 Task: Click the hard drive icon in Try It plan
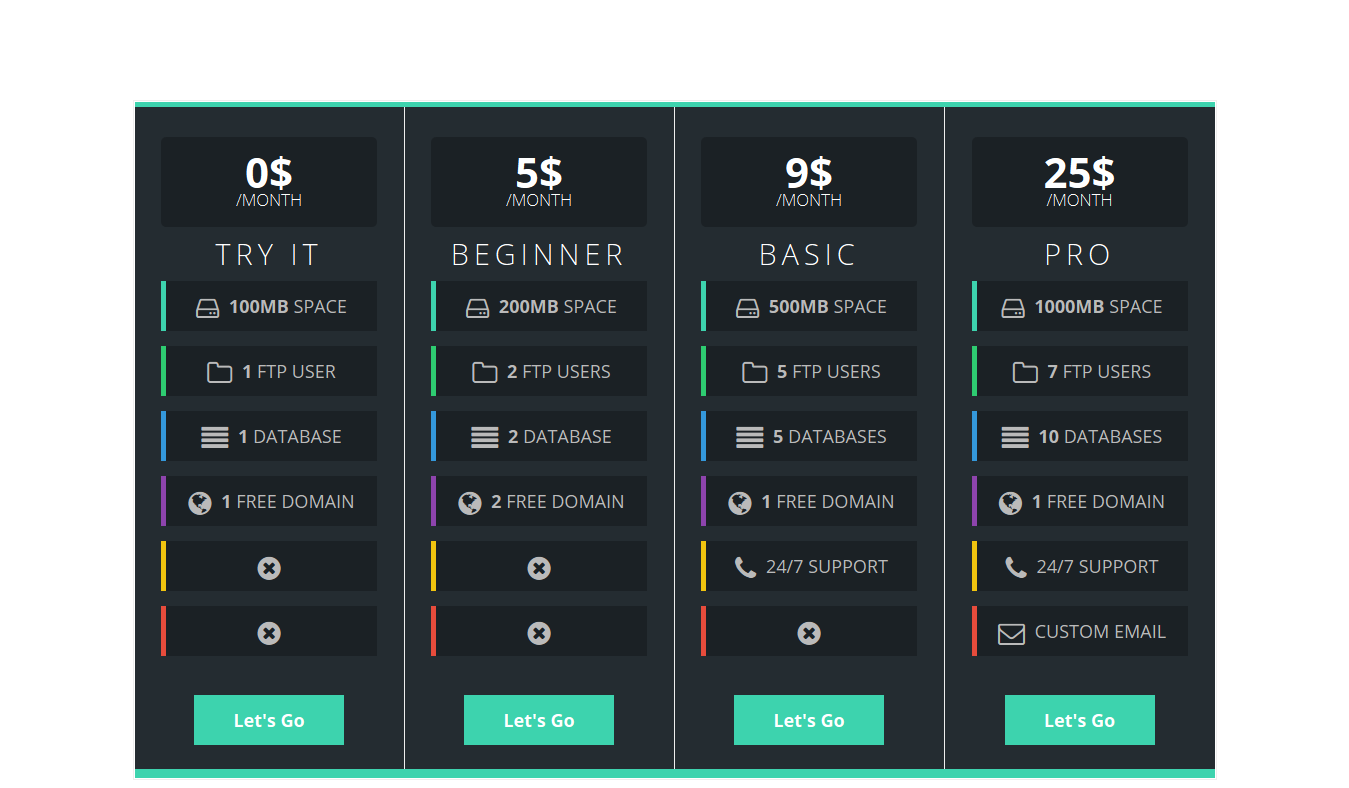point(207,308)
